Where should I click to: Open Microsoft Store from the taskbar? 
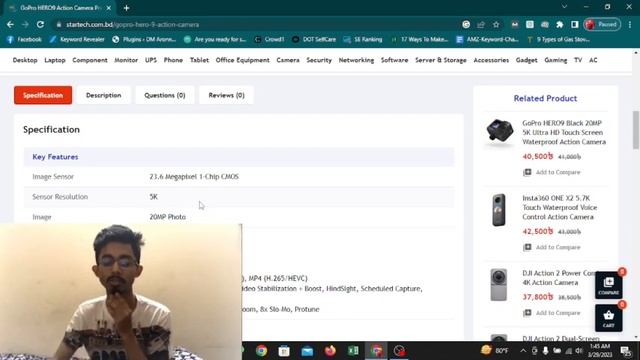click(284, 351)
